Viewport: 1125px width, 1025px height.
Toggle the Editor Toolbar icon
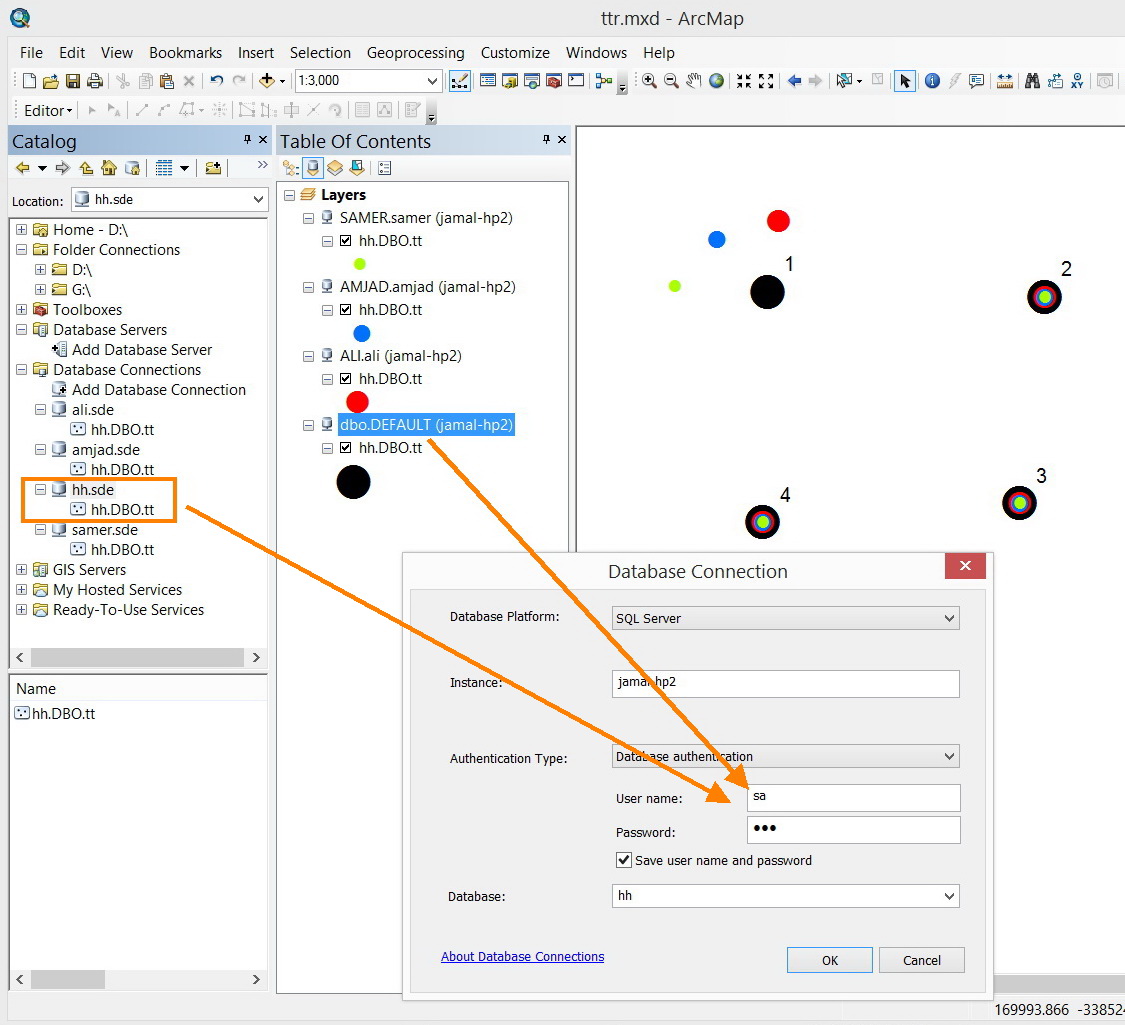pos(459,81)
